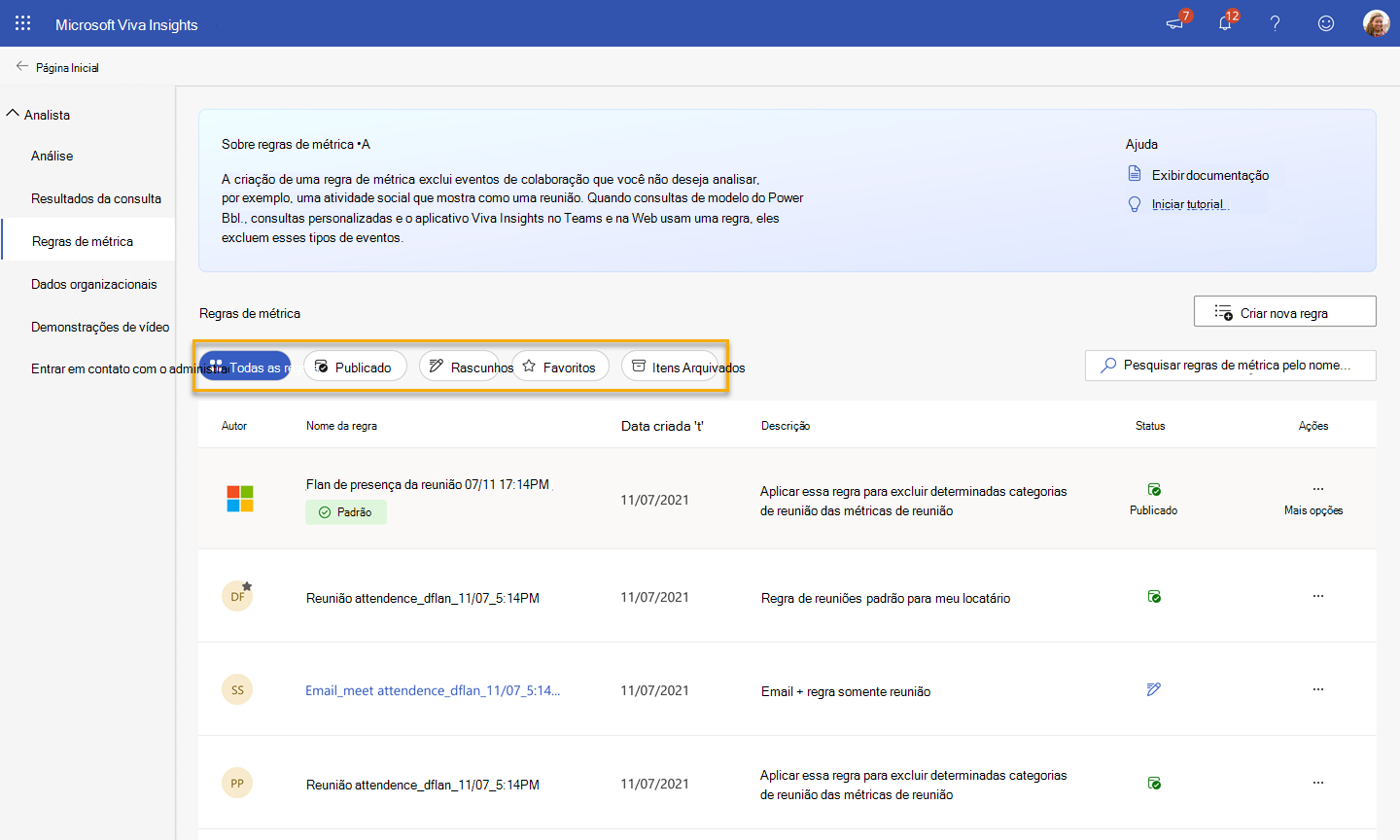Open Regras de métrica in the sidebar
The width and height of the screenshot is (1400, 840).
[x=87, y=241]
